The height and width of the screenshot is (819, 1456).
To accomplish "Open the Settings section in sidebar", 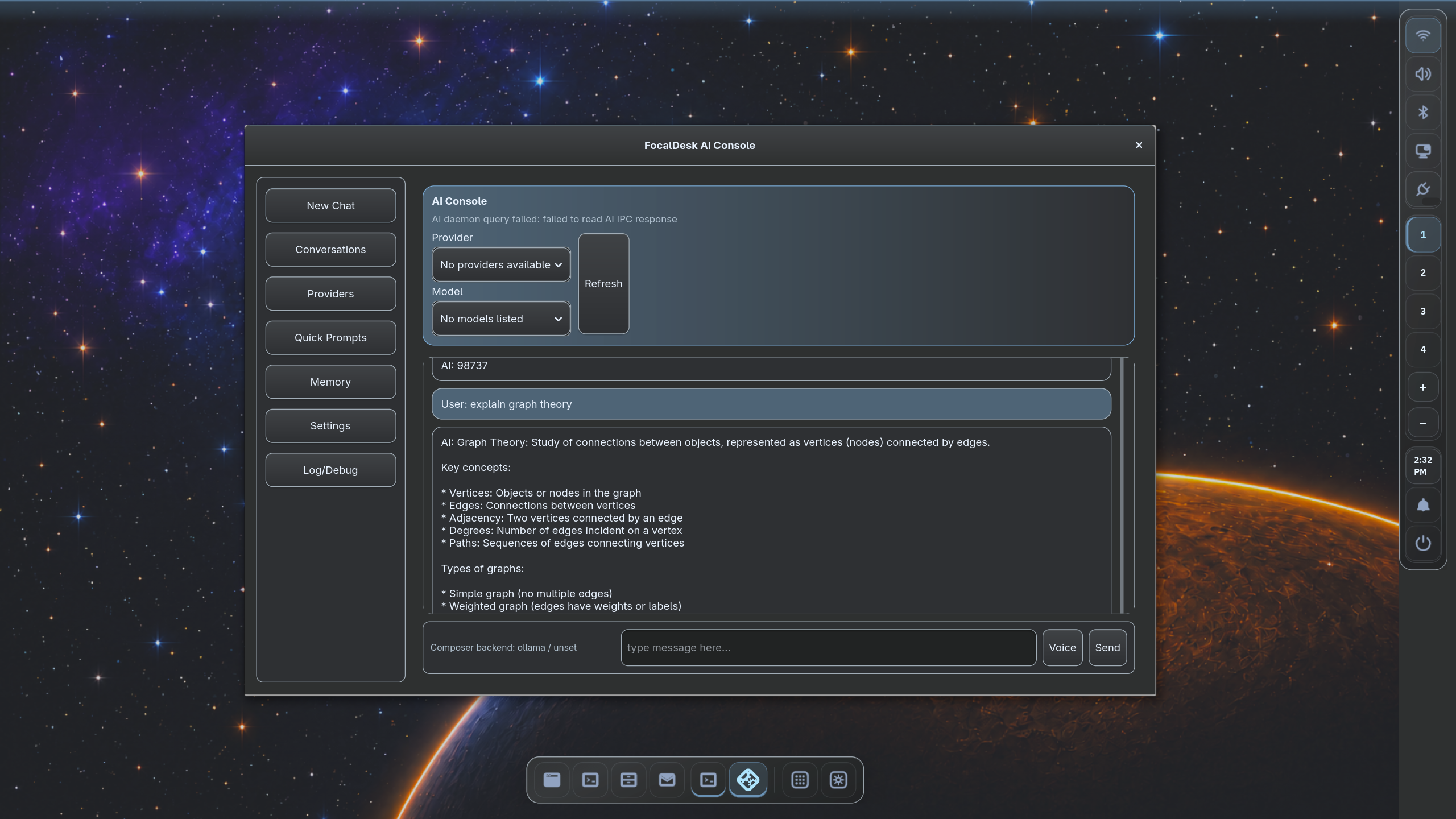I will tap(330, 426).
